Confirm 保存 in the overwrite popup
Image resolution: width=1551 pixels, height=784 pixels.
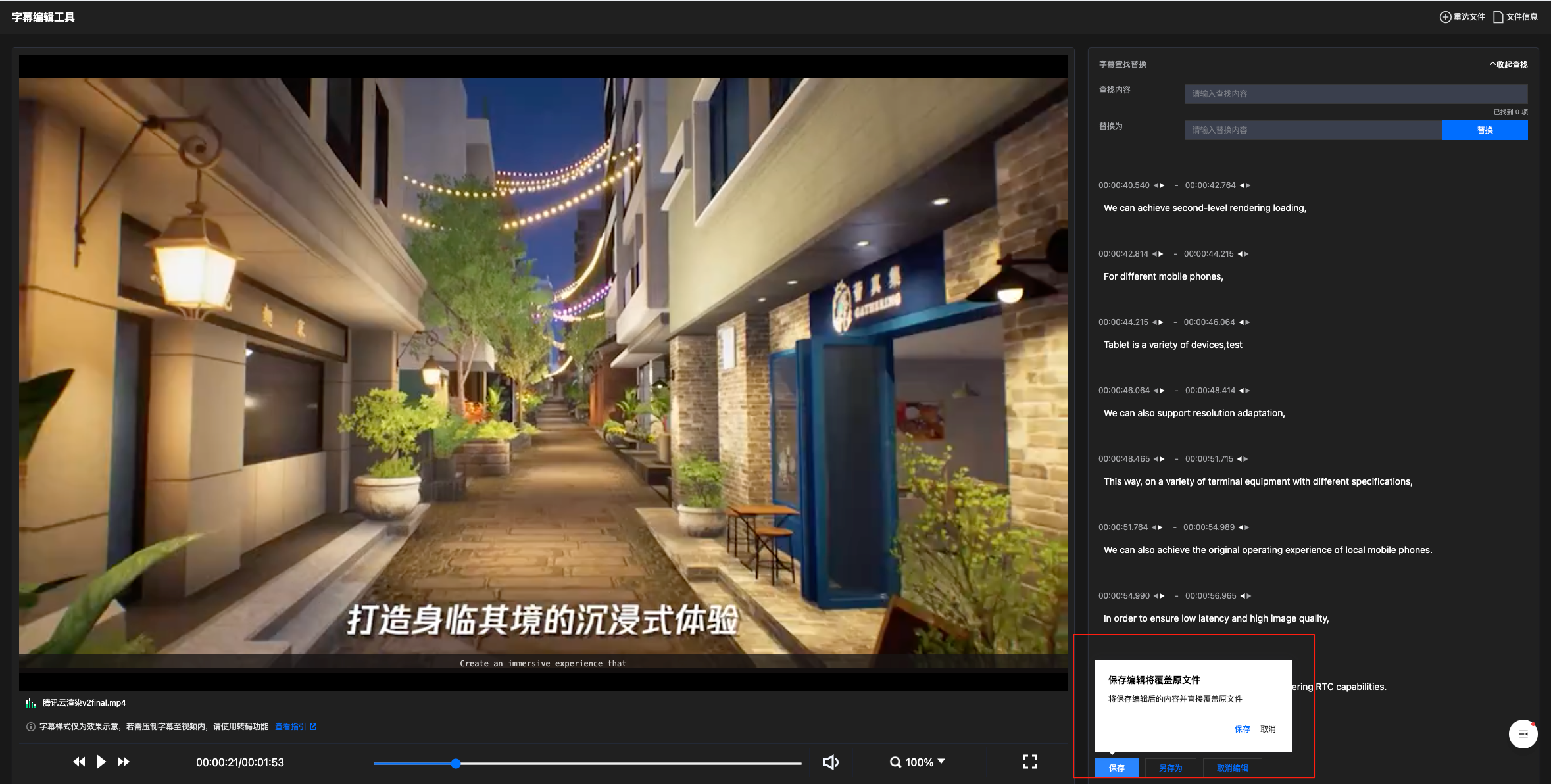click(1242, 729)
